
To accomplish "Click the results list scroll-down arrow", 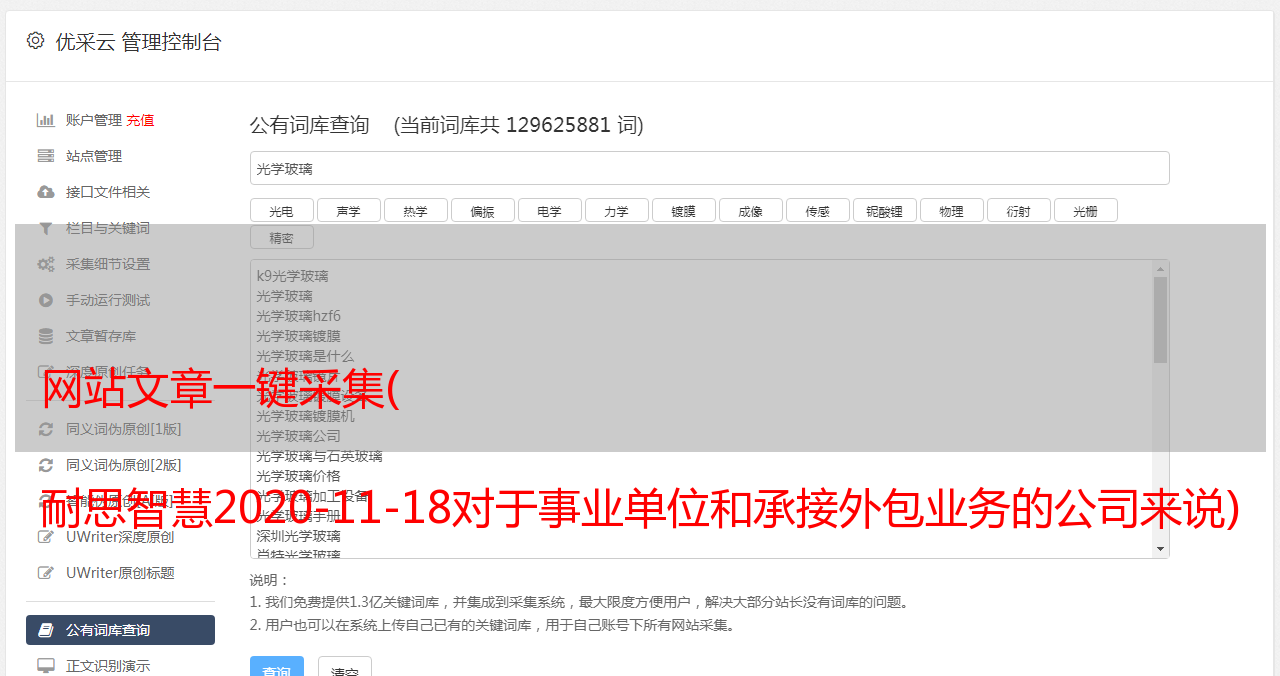I will click(1160, 549).
